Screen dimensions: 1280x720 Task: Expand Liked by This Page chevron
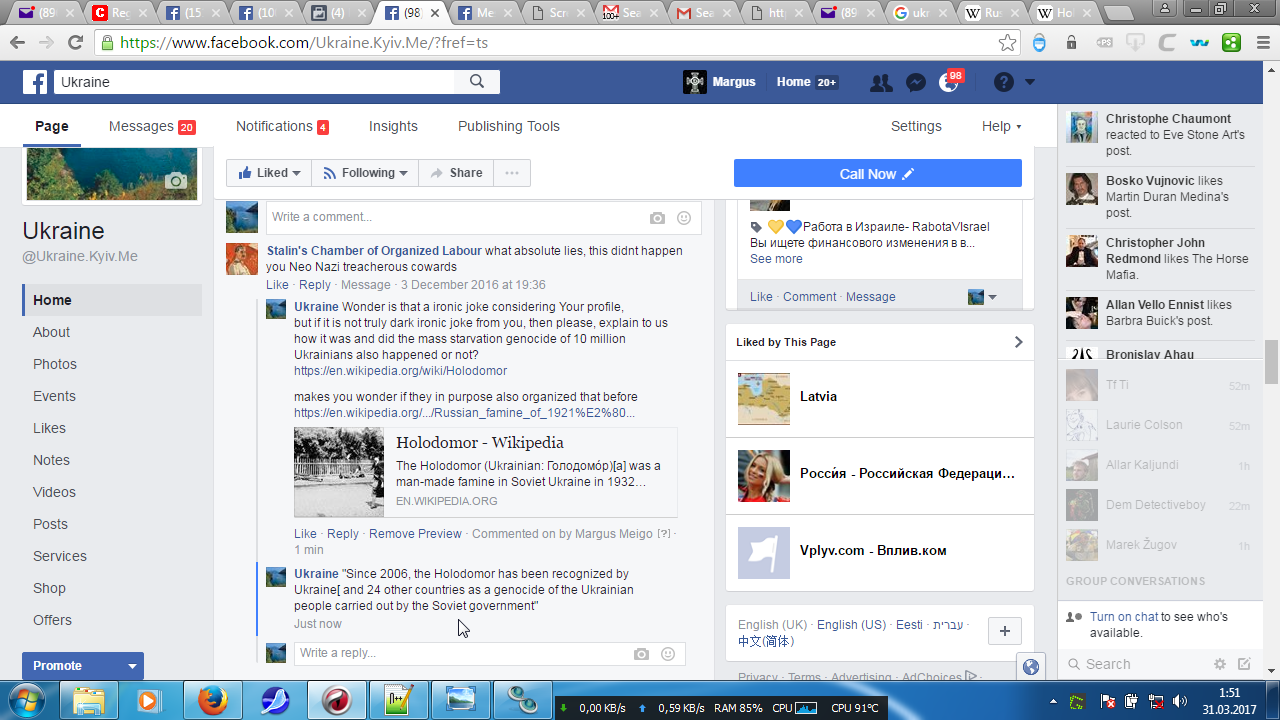click(1018, 342)
